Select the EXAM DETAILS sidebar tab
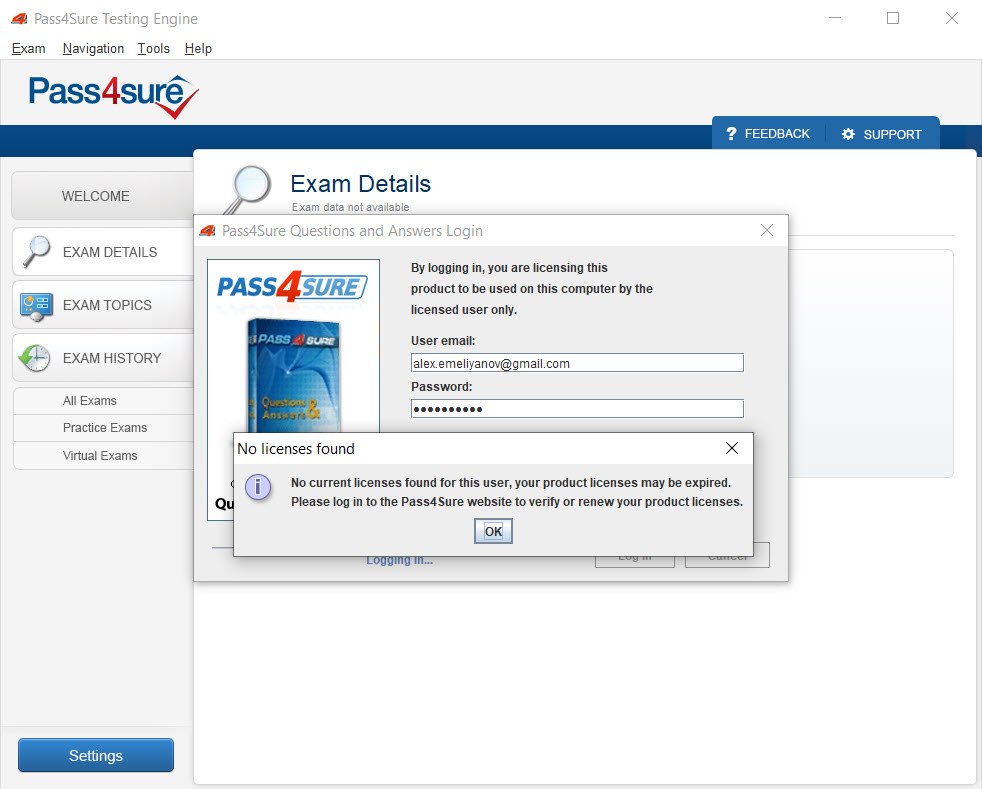The height and width of the screenshot is (789, 982). point(103,252)
